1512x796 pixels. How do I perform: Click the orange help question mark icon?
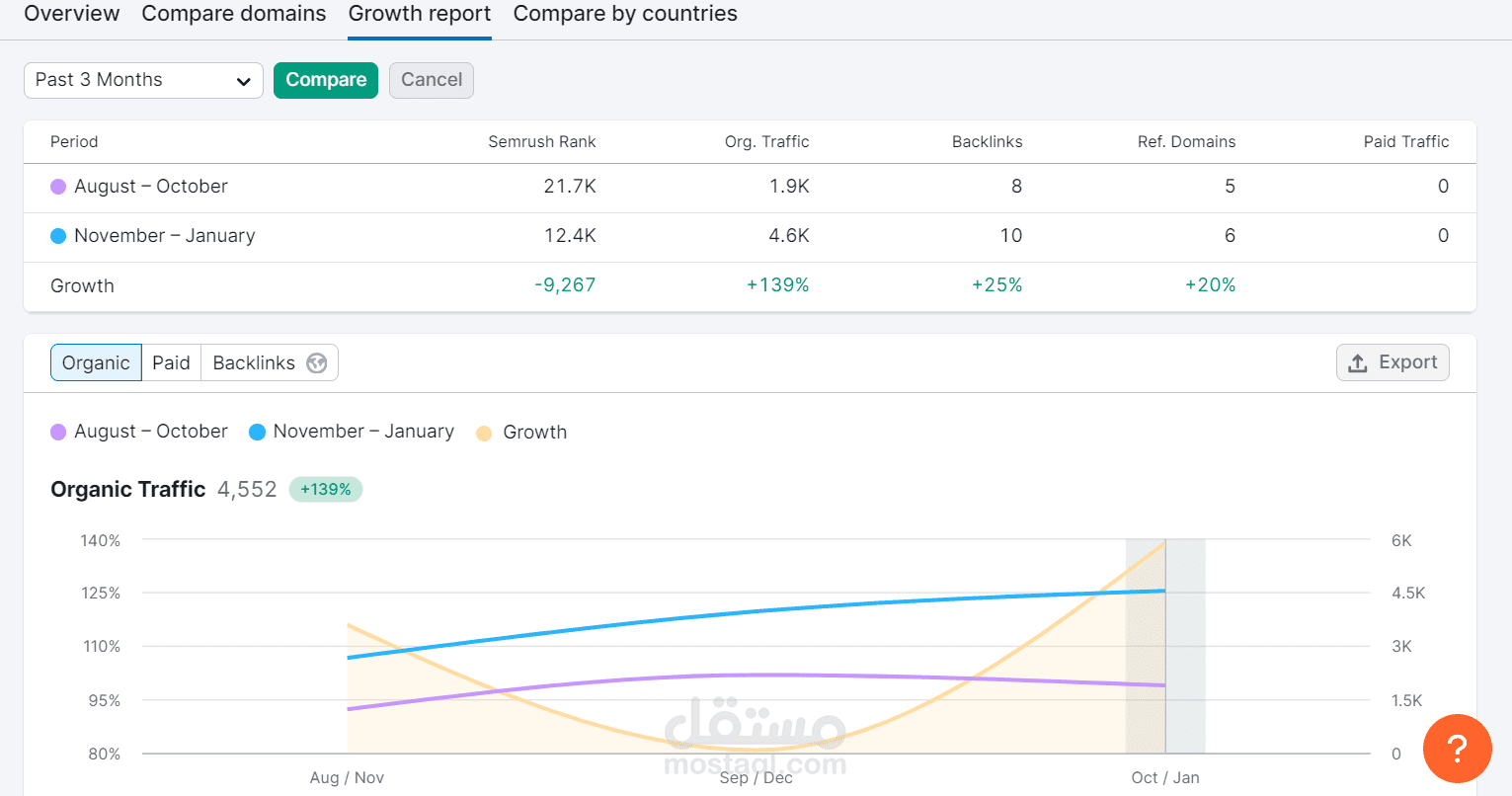click(1457, 749)
